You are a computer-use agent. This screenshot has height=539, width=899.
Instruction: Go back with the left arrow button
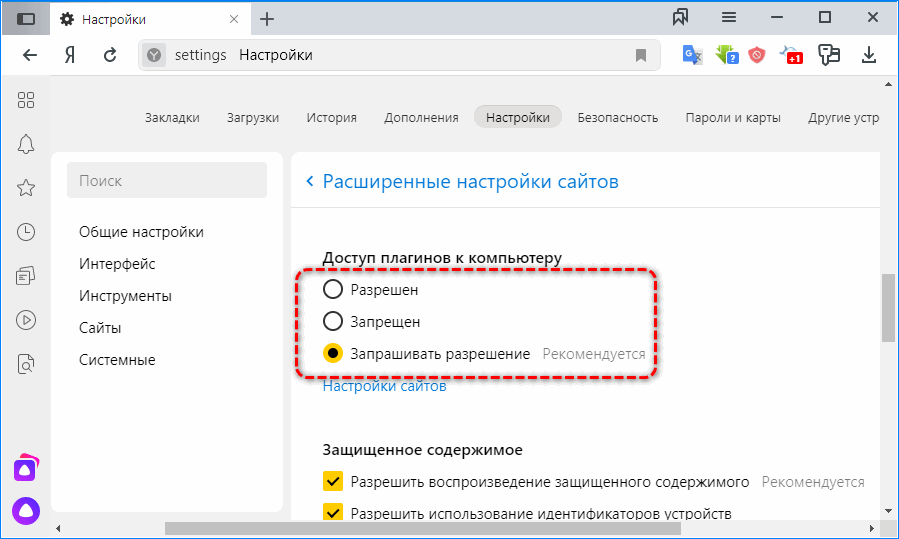coord(30,55)
